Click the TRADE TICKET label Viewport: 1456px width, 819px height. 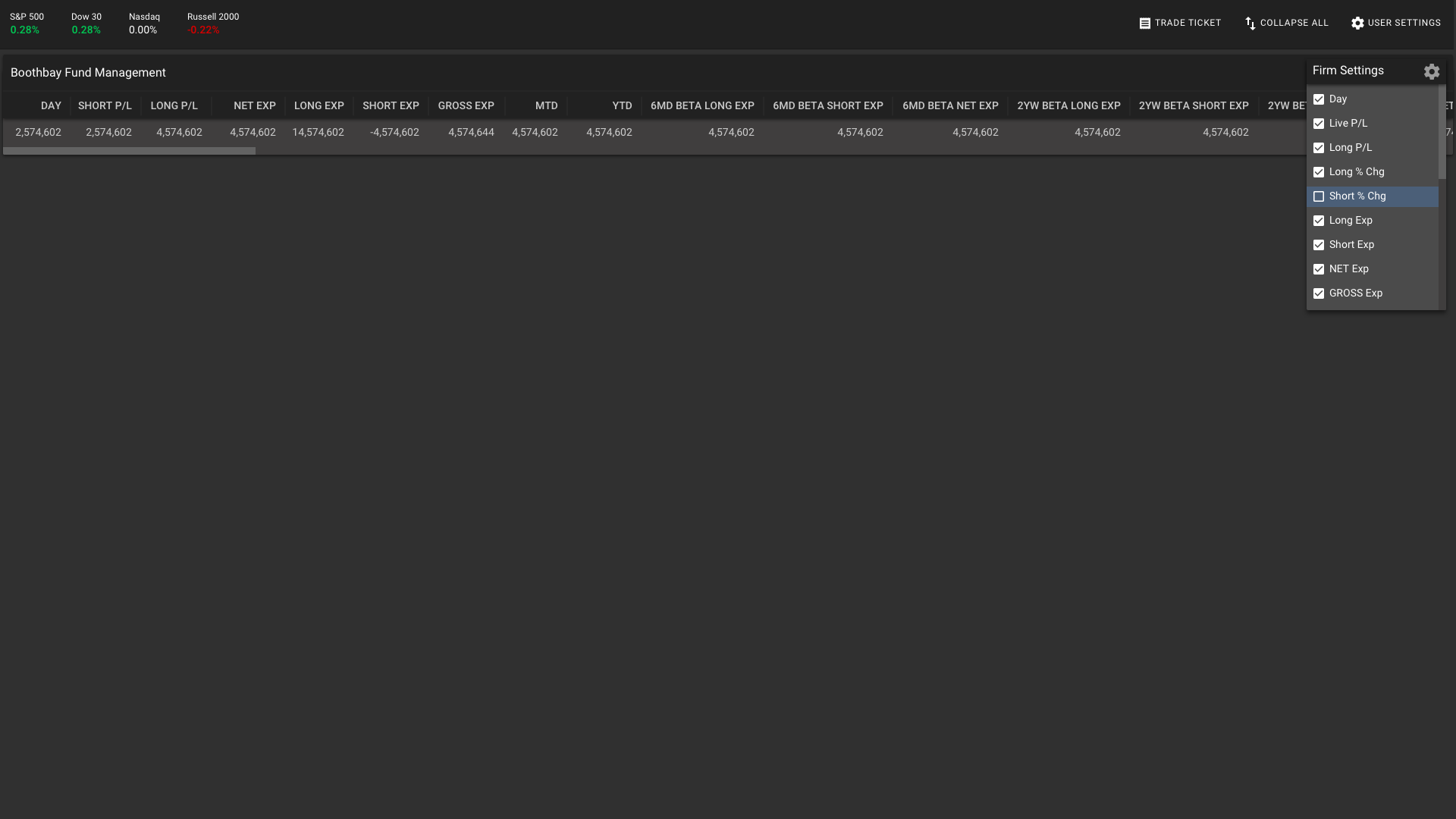point(1188,24)
